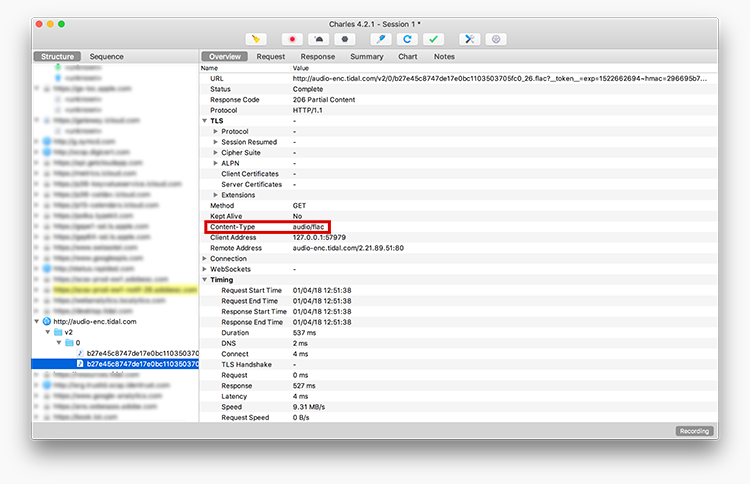This screenshot has height=484, width=750.
Task: Toggle the red Record button in toolbar
Action: pos(292,39)
